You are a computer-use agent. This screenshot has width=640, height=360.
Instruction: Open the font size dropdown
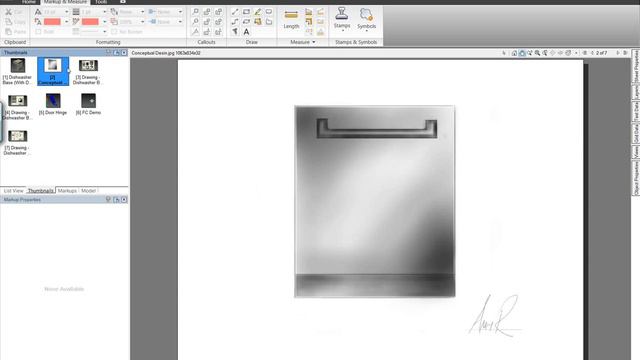66,12
